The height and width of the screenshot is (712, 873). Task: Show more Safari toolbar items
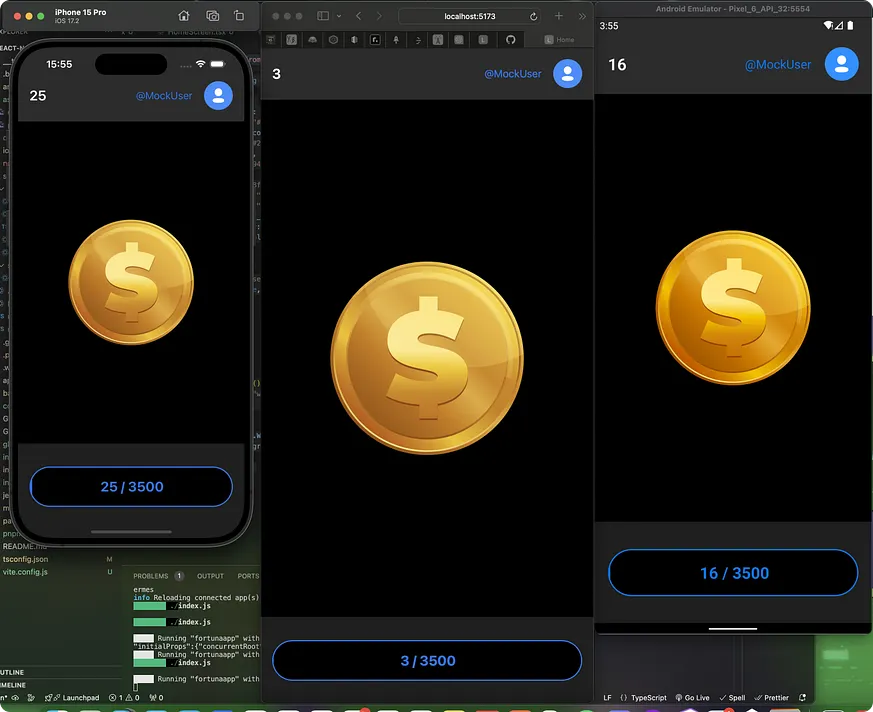(582, 16)
